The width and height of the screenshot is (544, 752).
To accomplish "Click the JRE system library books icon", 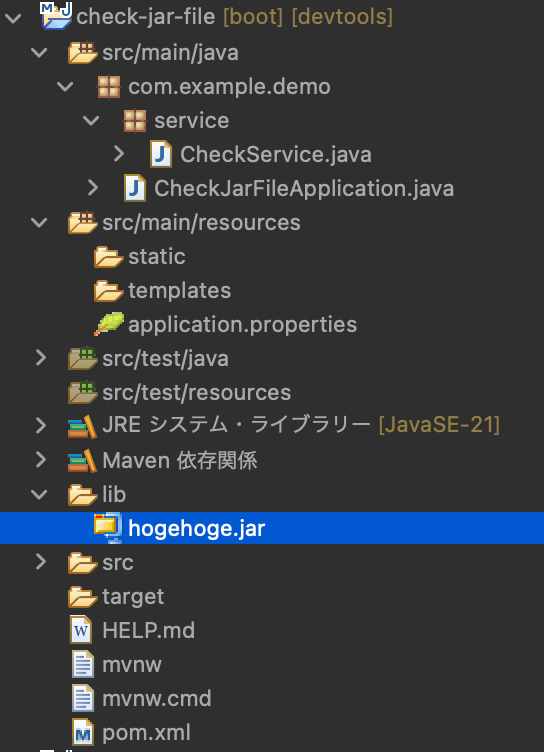I will point(82,426).
